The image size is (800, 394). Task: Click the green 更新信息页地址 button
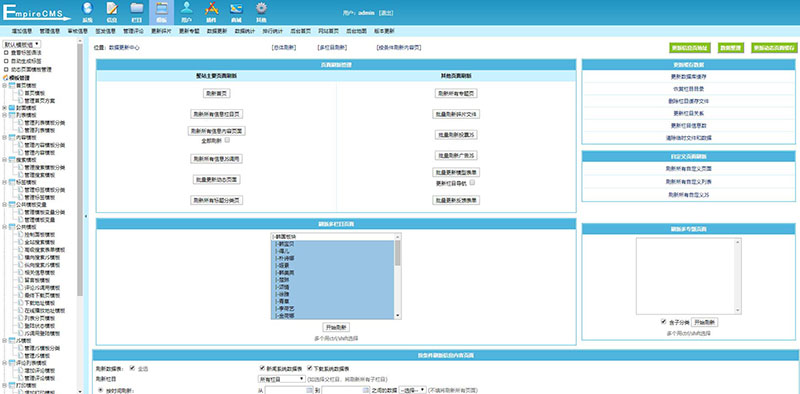[689, 48]
